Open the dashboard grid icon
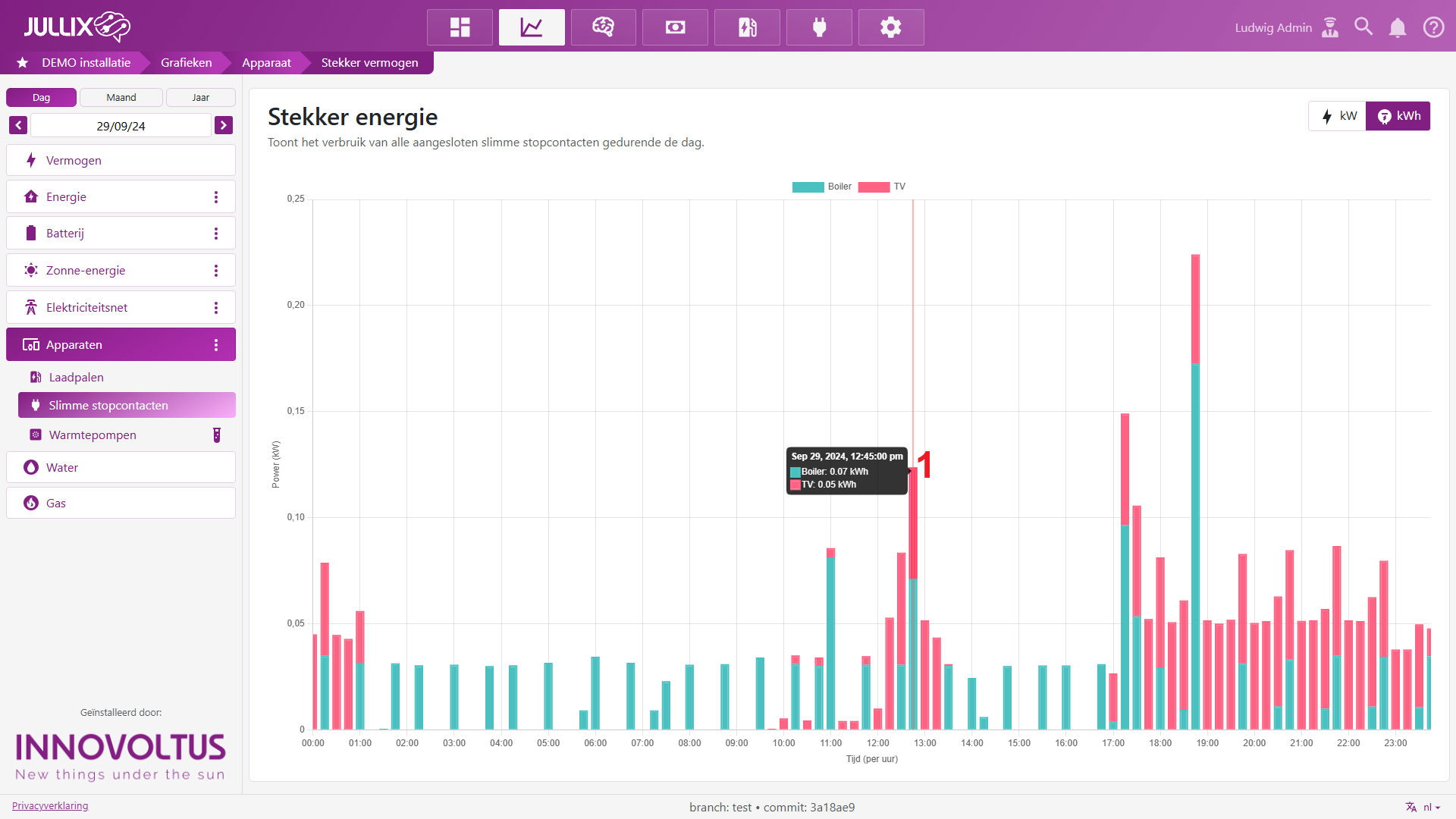This screenshot has height=819, width=1456. pyautogui.click(x=460, y=27)
